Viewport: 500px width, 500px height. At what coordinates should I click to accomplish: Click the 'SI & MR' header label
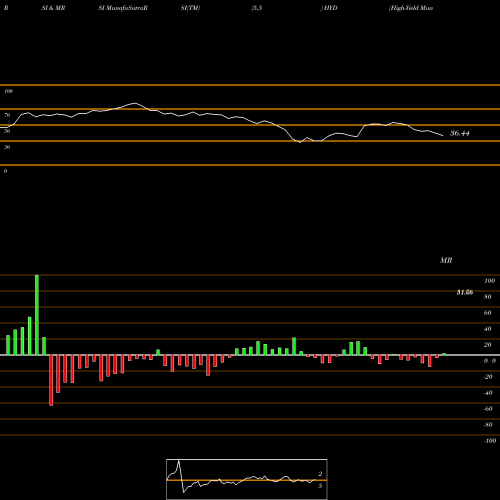click(53, 8)
